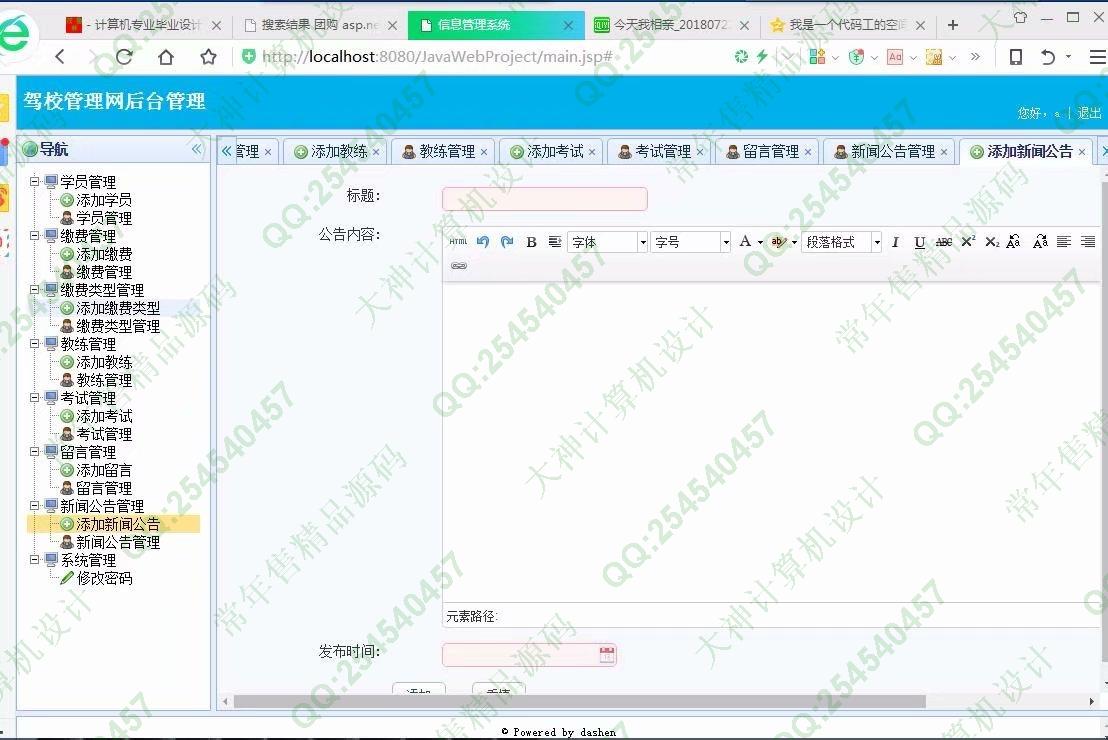Bookmark this page with the star icon
Viewport: 1108px width, 740px height.
point(208,57)
